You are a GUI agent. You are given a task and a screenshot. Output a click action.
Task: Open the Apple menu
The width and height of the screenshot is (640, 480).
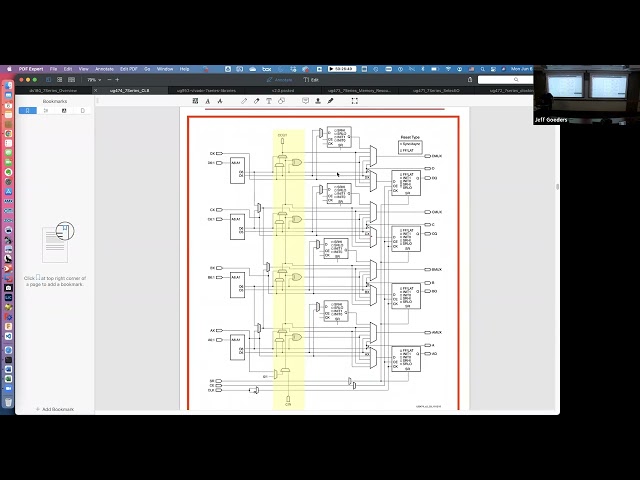click(x=9, y=69)
